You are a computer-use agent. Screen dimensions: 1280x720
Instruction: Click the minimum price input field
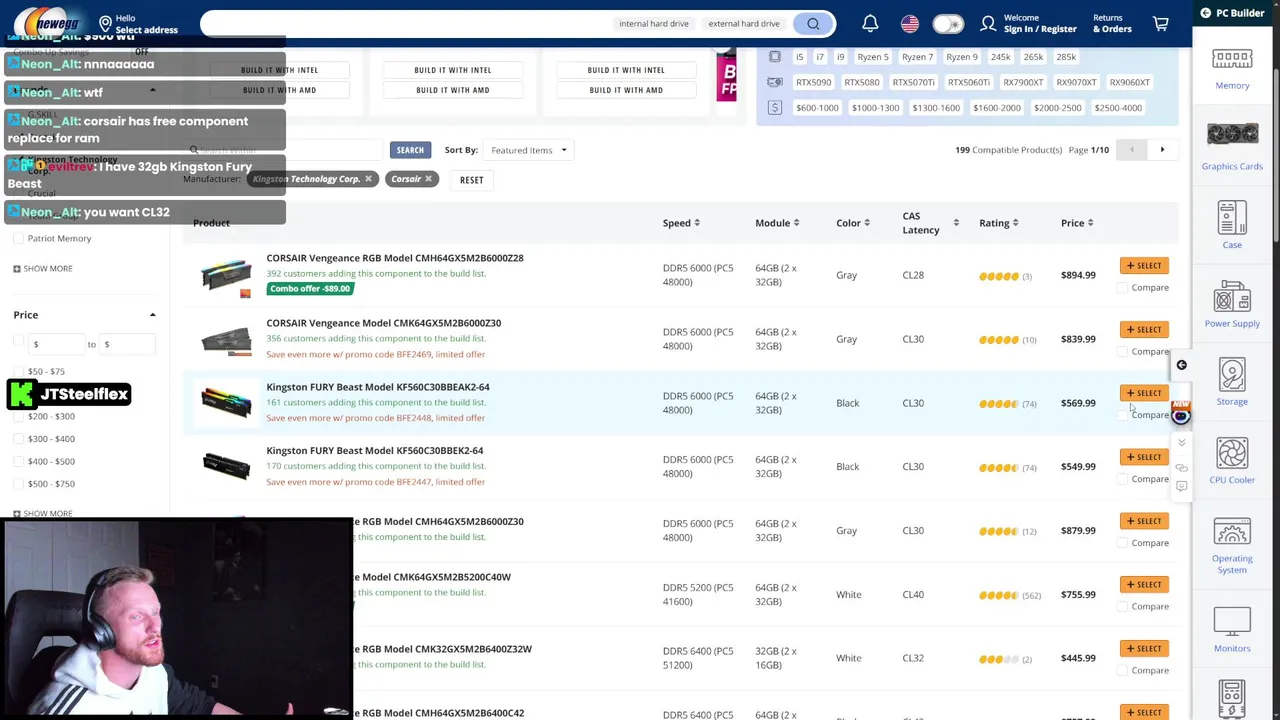click(x=57, y=344)
